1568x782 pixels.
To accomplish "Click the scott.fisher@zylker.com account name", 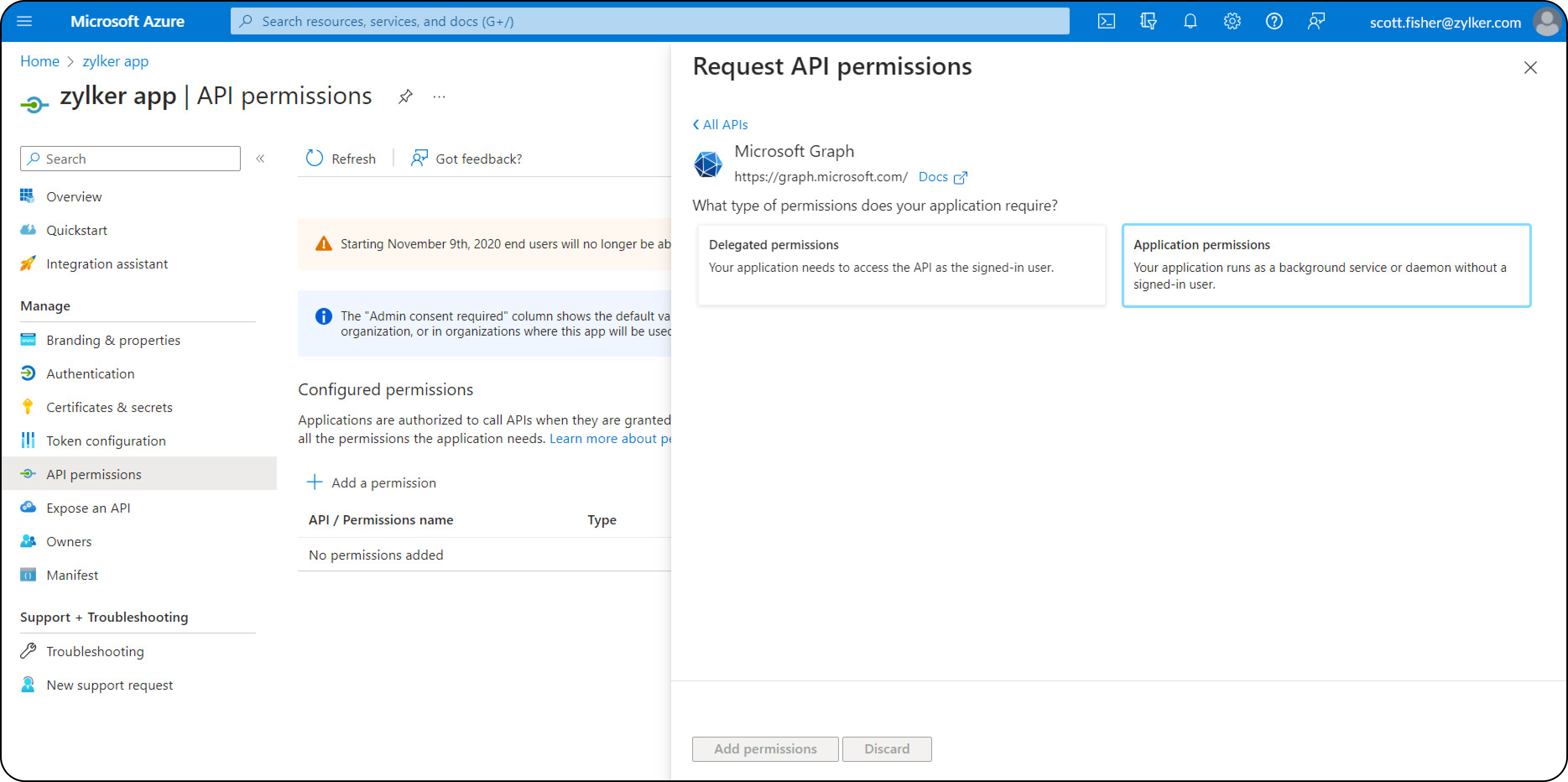I will point(1445,23).
